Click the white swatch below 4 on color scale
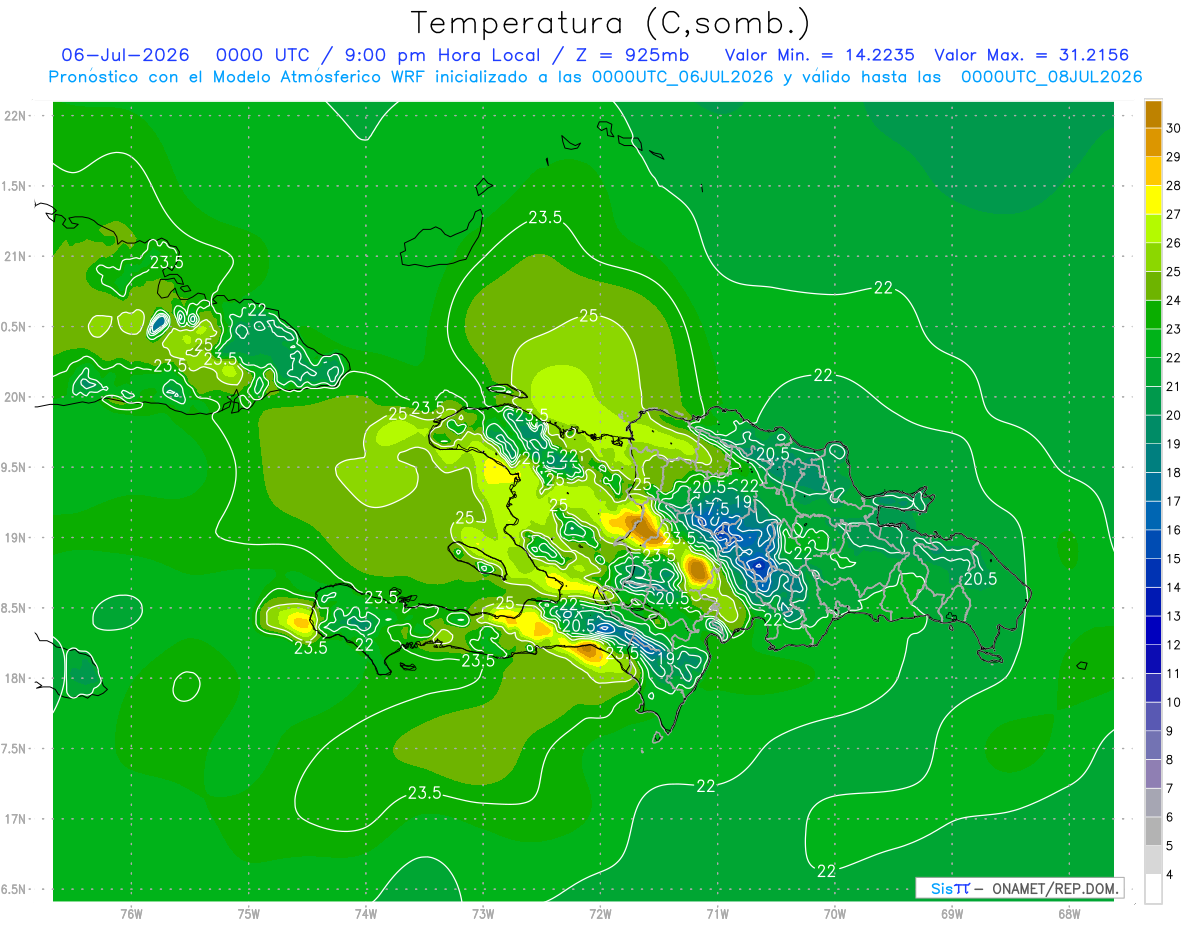1200x927 pixels. [x=1153, y=888]
